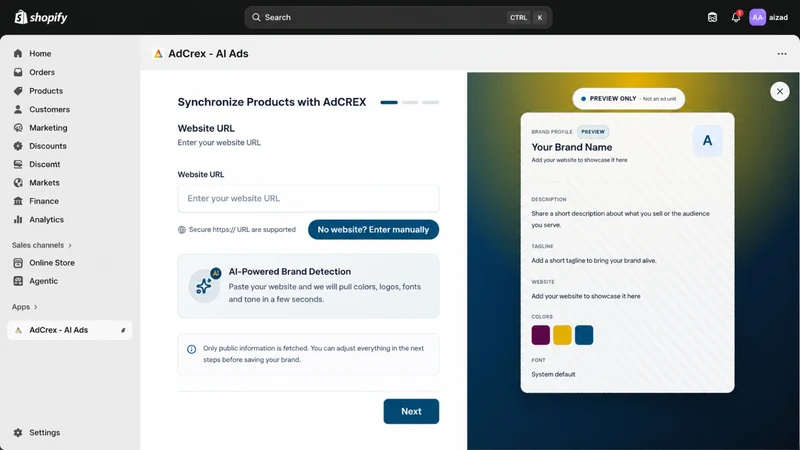Image resolution: width=800 pixels, height=450 pixels.
Task: Click the pin icon beside AdCrex app
Action: coord(123,331)
